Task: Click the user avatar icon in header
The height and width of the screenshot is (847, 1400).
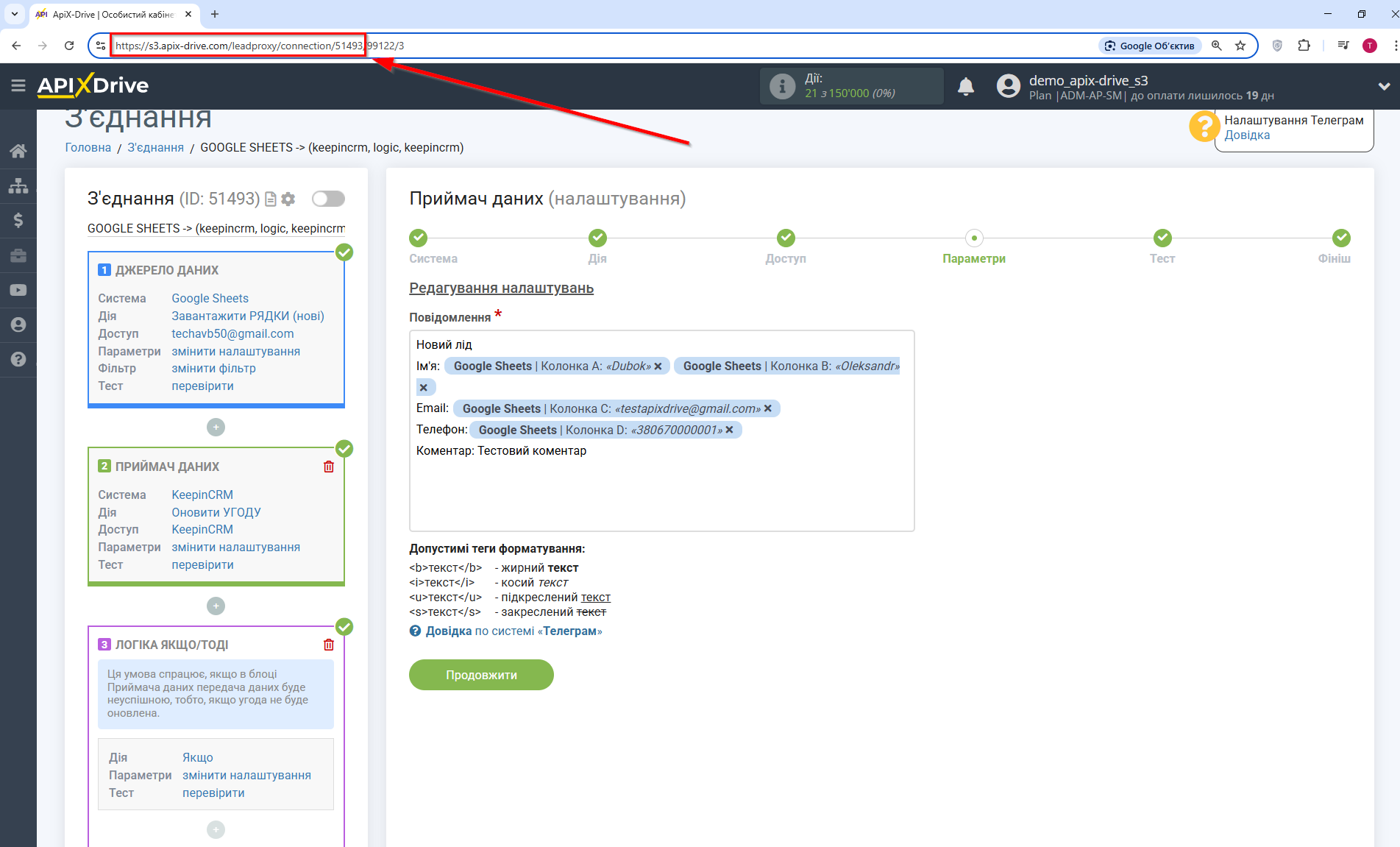Action: [x=1009, y=86]
